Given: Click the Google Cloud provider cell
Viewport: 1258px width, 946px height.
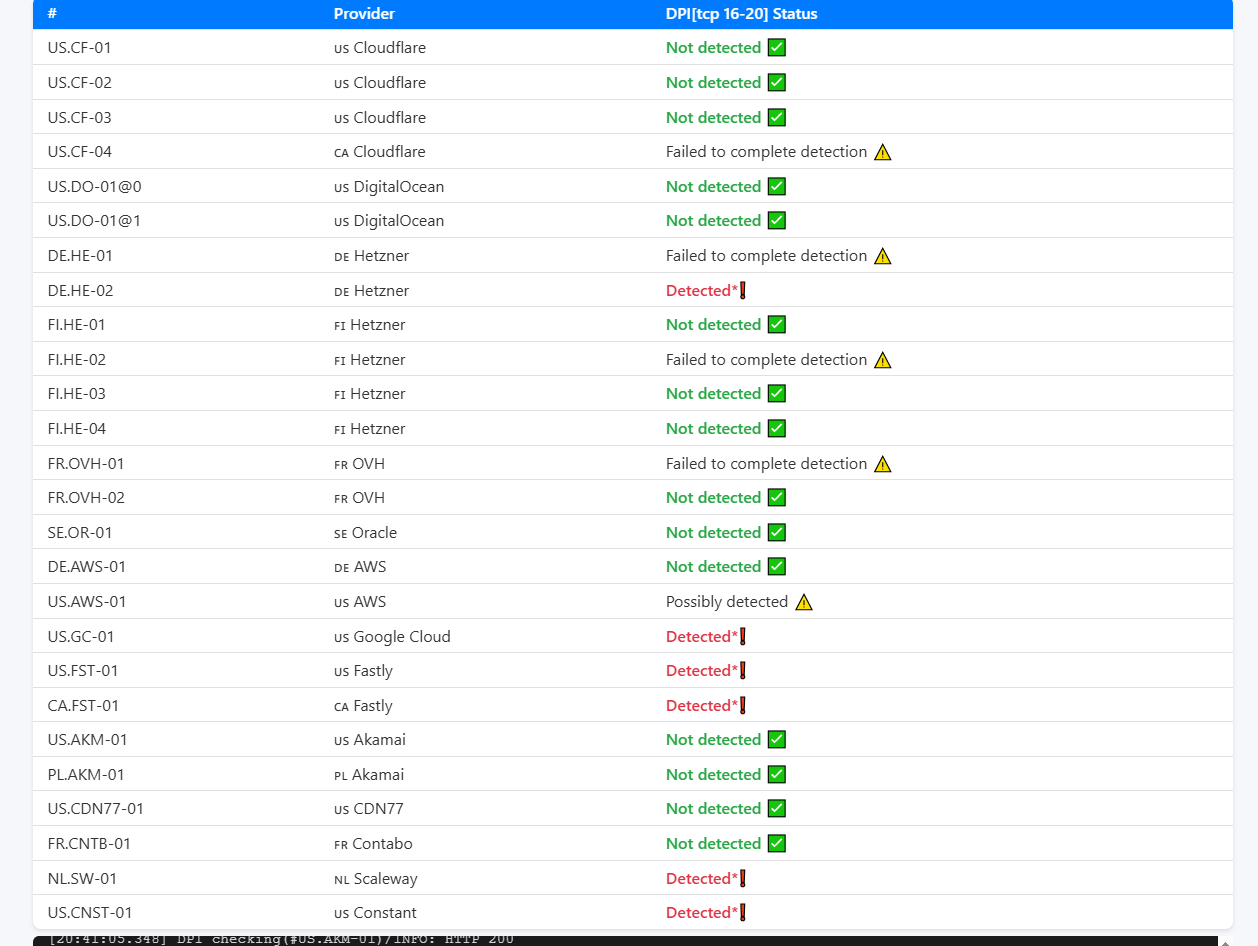Looking at the screenshot, I should click(392, 636).
